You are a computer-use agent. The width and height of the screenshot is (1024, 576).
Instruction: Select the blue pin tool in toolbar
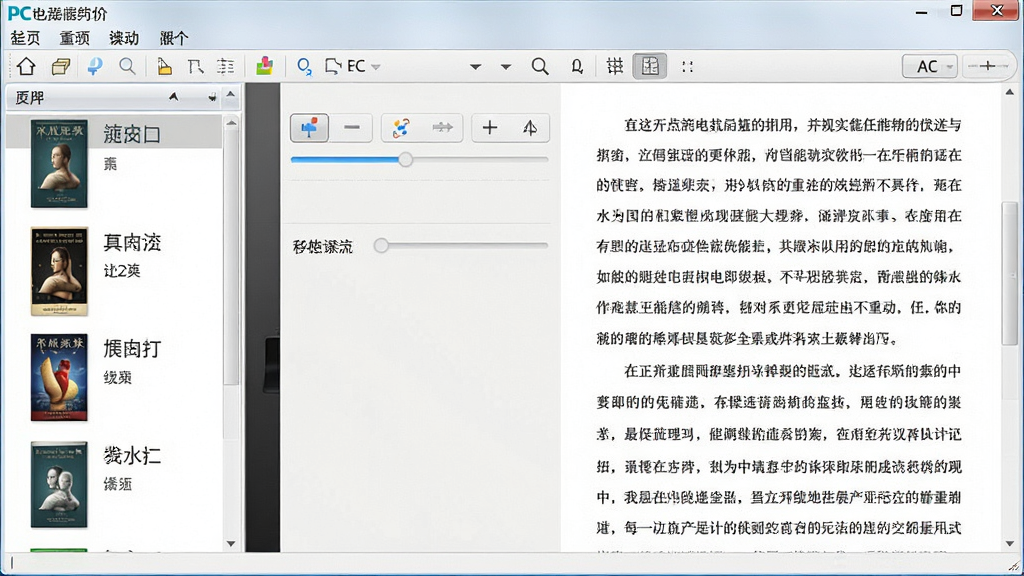click(x=95, y=66)
